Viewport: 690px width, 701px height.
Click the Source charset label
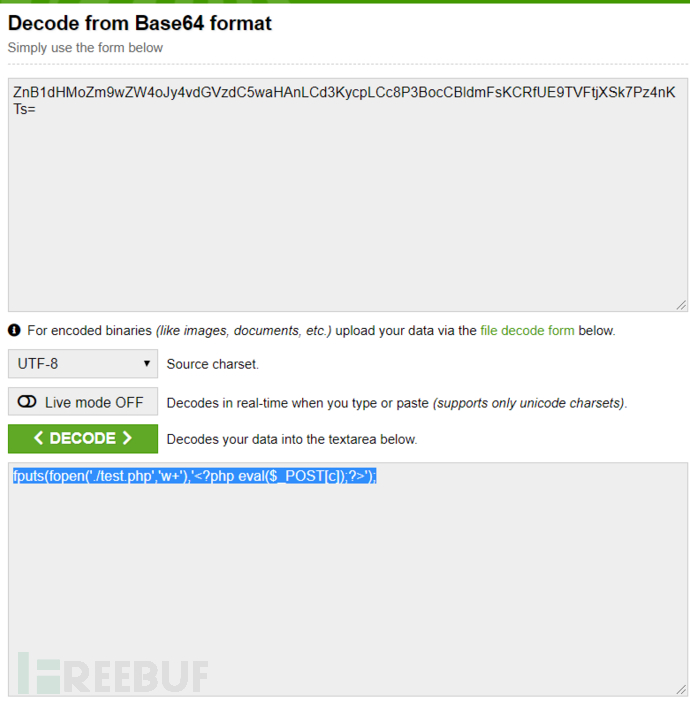click(x=212, y=364)
